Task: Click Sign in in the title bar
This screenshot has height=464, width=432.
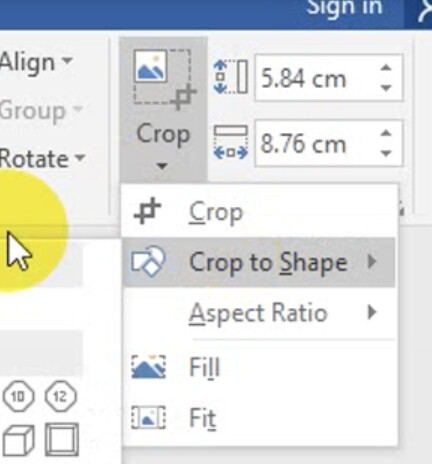Action: pyautogui.click(x=344, y=7)
